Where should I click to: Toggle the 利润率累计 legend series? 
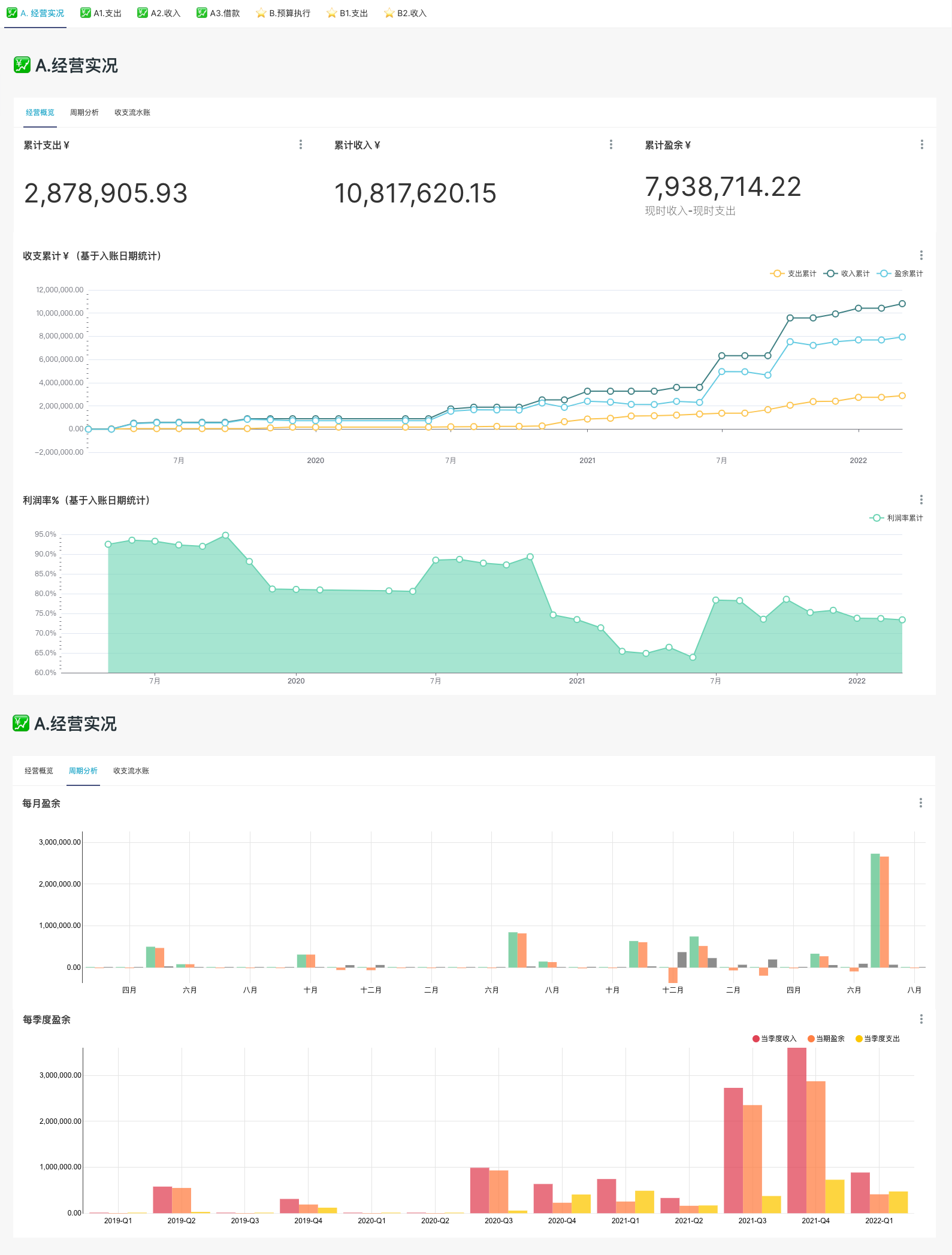point(896,518)
